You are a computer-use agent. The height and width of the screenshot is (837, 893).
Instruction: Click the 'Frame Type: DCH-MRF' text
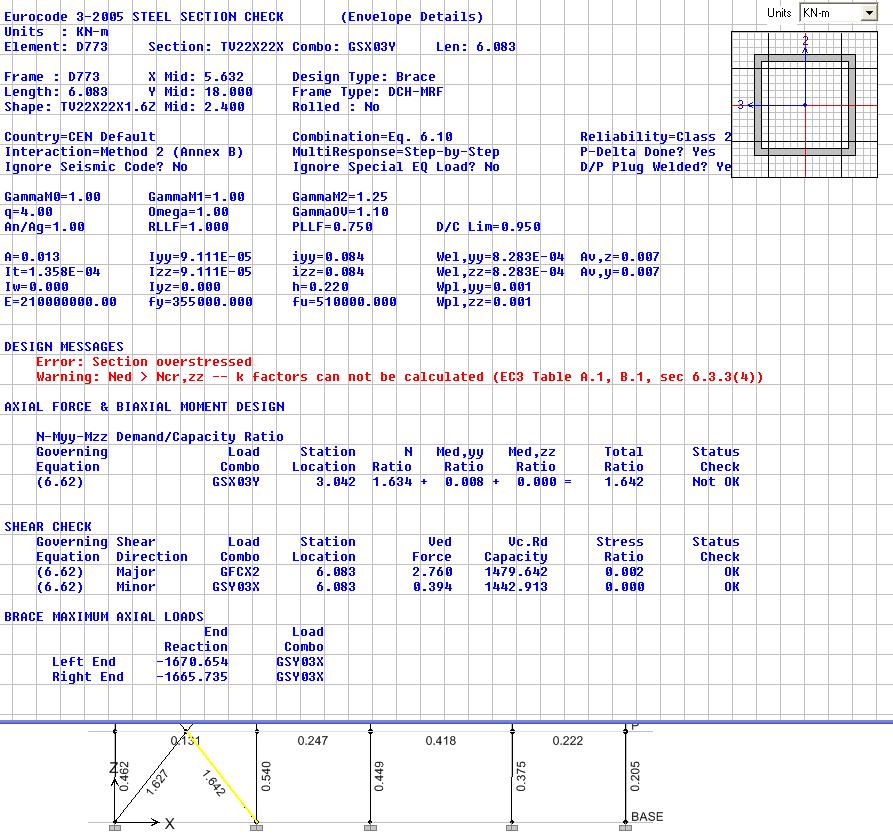pyautogui.click(x=367, y=92)
